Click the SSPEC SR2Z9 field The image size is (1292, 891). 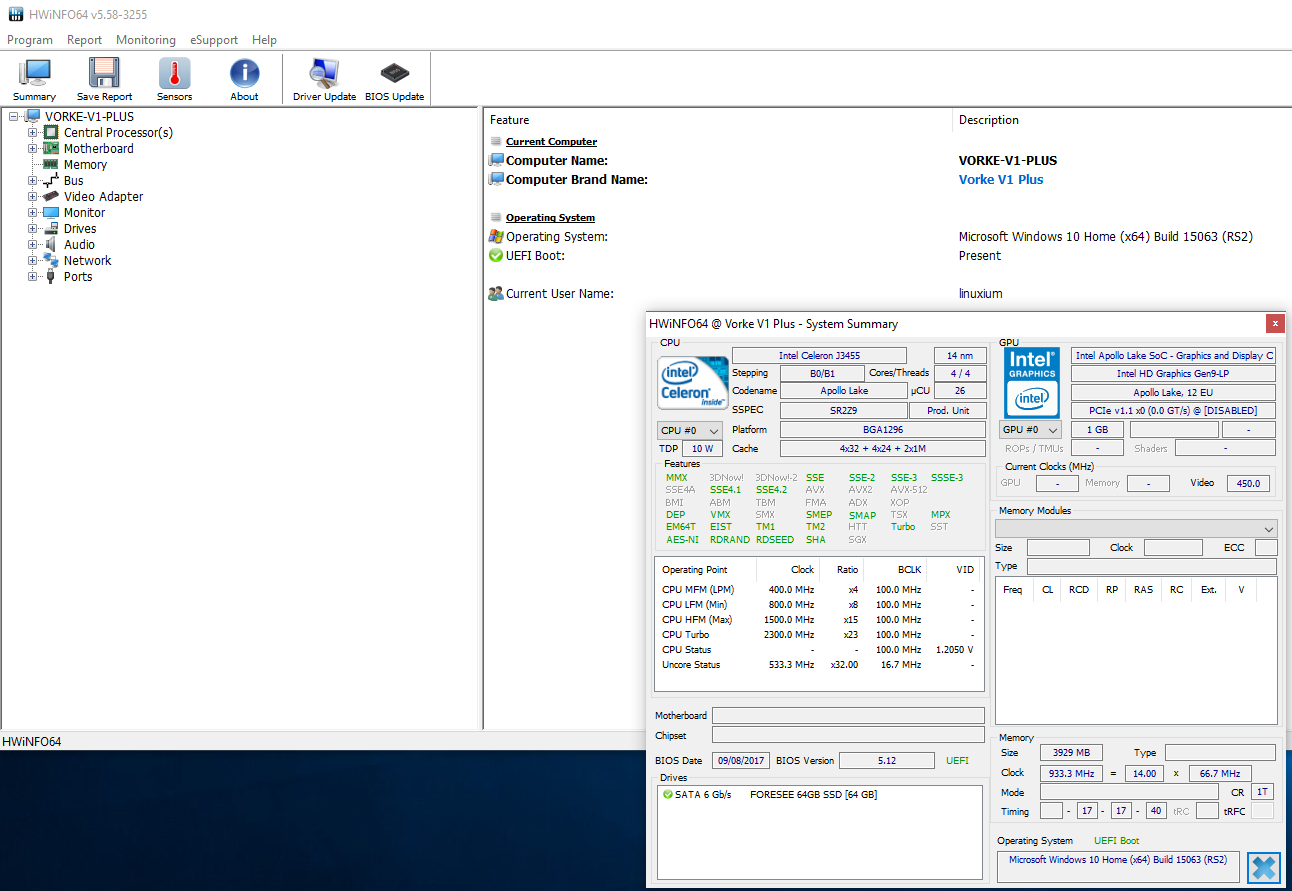tap(843, 411)
